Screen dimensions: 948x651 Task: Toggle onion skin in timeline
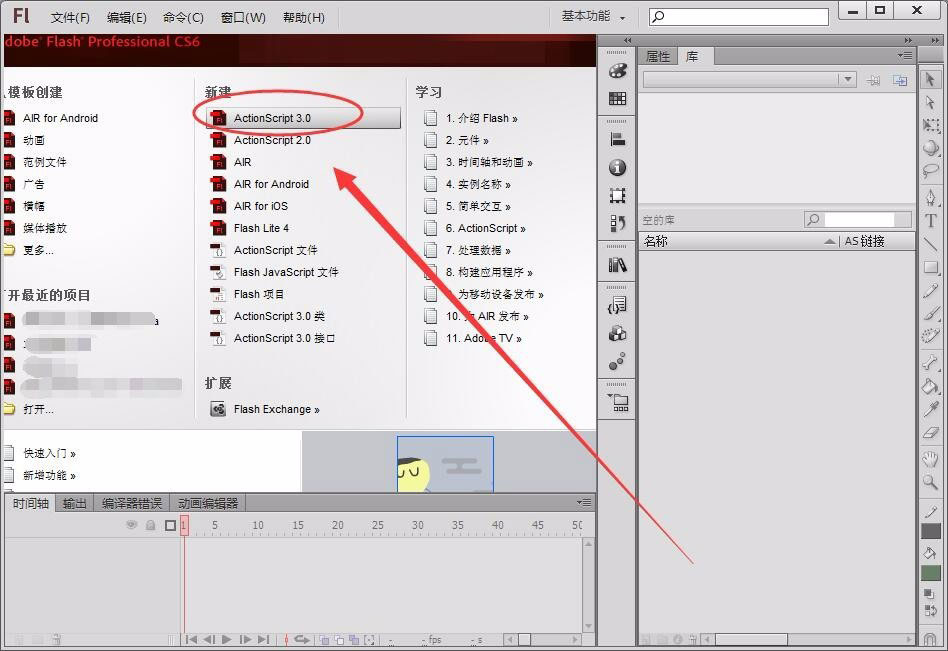click(325, 640)
